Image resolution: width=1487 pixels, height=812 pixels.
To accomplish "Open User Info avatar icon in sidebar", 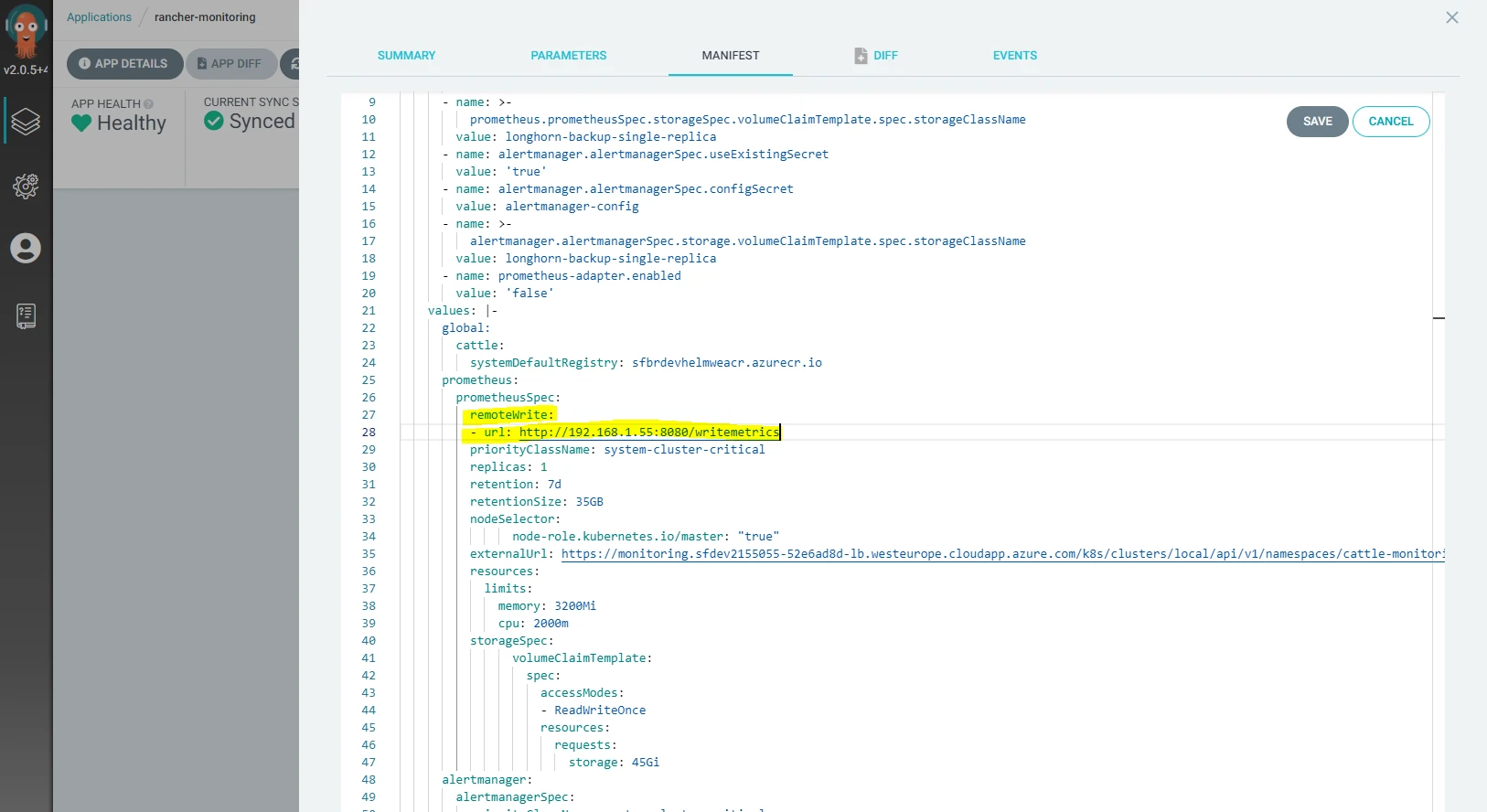I will (x=26, y=248).
